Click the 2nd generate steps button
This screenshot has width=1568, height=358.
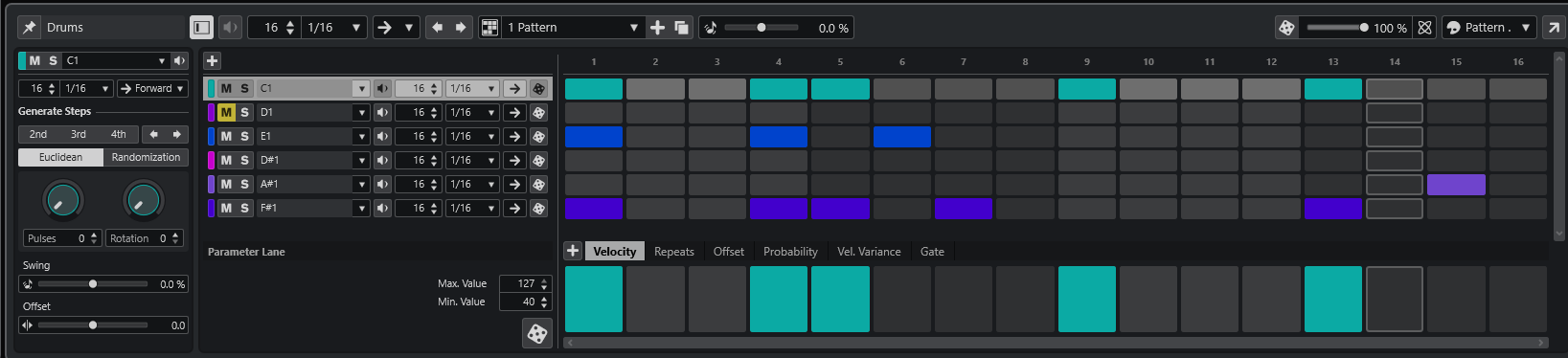tap(38, 134)
